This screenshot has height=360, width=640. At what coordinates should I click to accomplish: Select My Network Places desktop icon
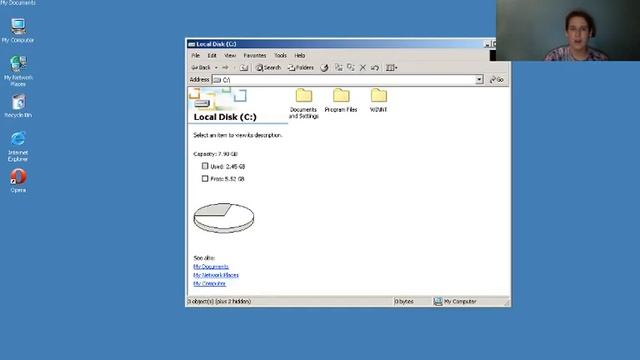tap(18, 71)
